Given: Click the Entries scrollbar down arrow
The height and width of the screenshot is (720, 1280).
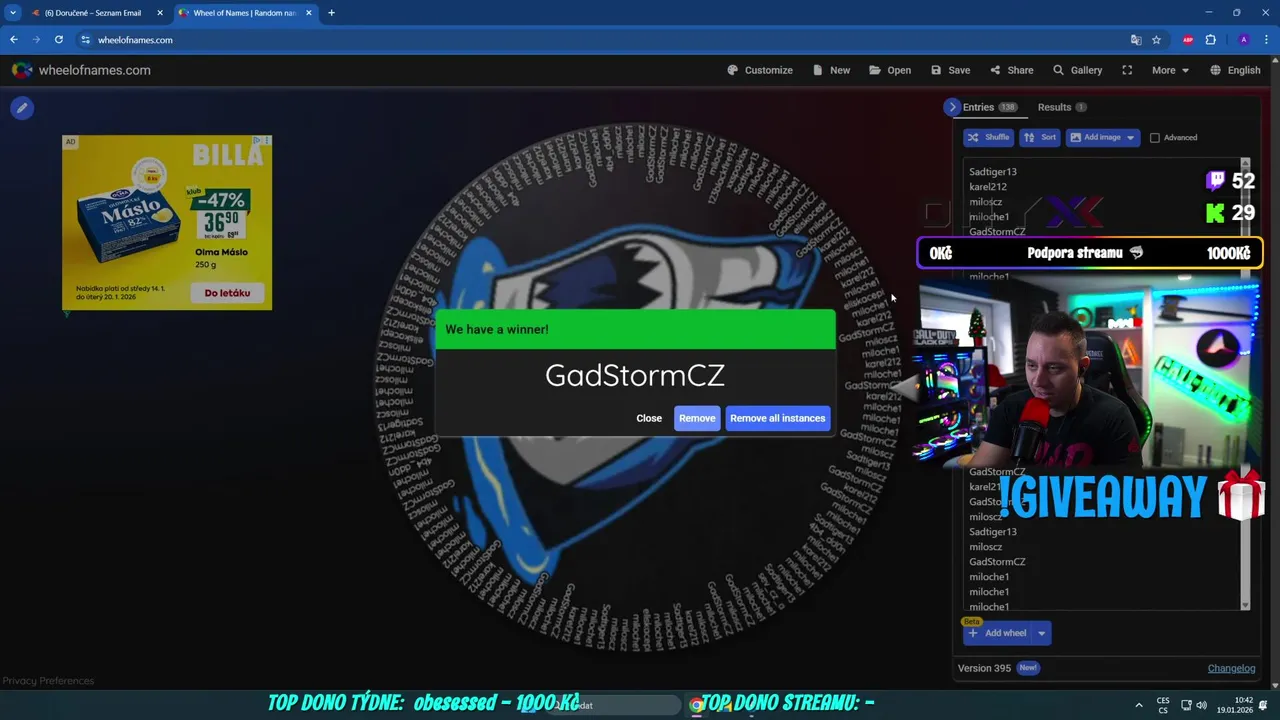Looking at the screenshot, I should 1245,604.
